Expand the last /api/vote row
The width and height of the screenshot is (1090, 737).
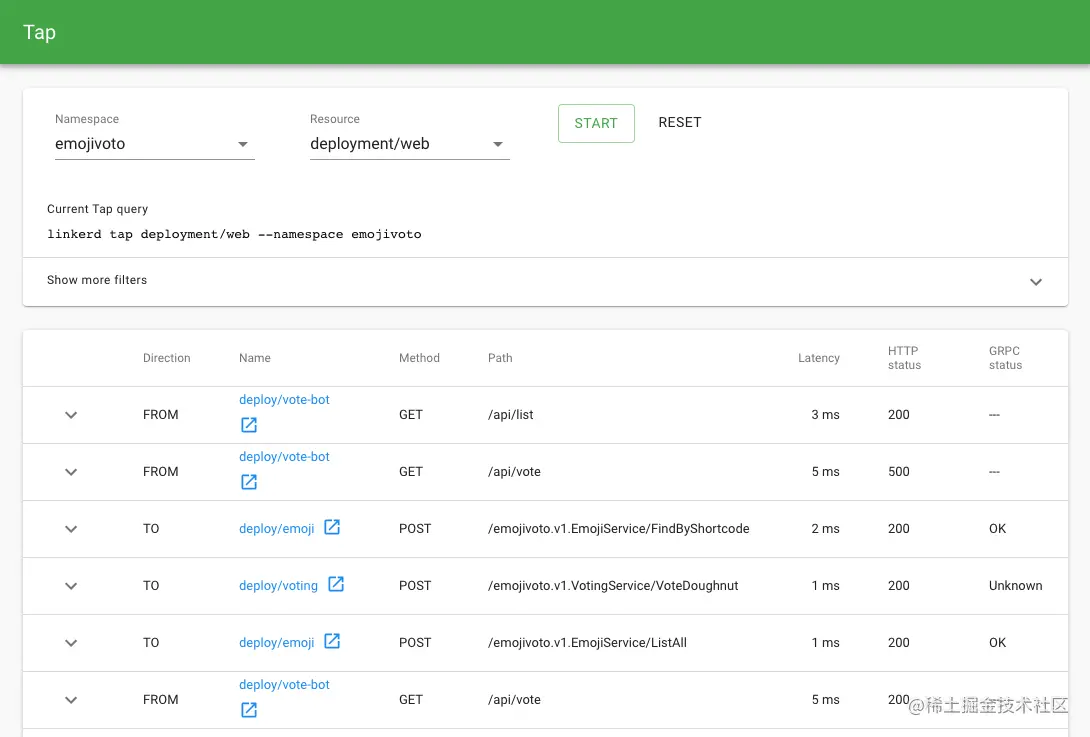tap(71, 700)
